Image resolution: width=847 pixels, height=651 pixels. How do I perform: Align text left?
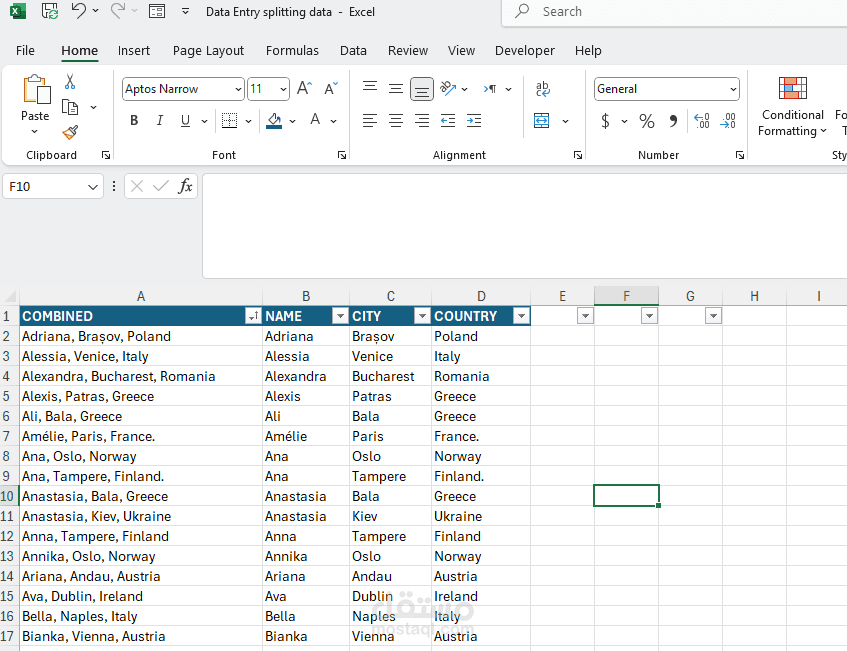(x=370, y=120)
